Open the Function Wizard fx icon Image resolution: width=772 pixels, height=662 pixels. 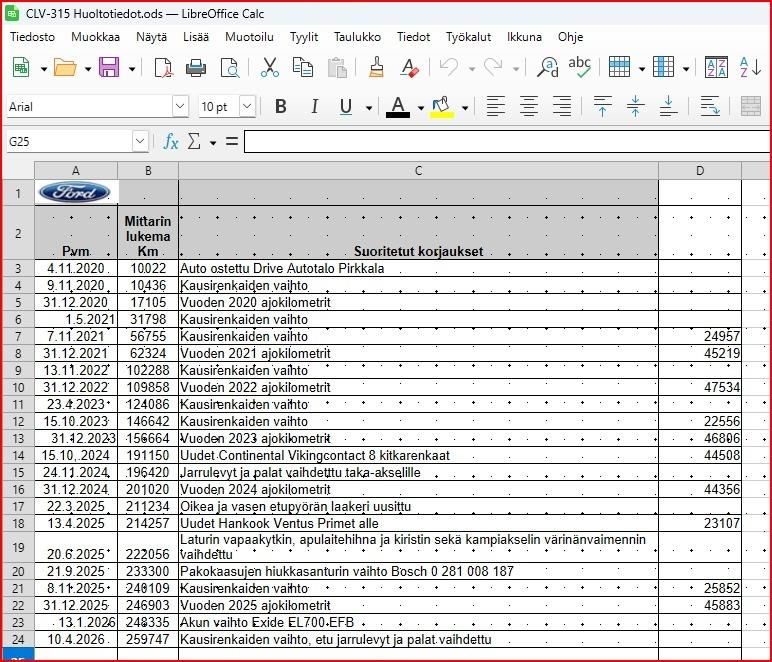pos(170,142)
